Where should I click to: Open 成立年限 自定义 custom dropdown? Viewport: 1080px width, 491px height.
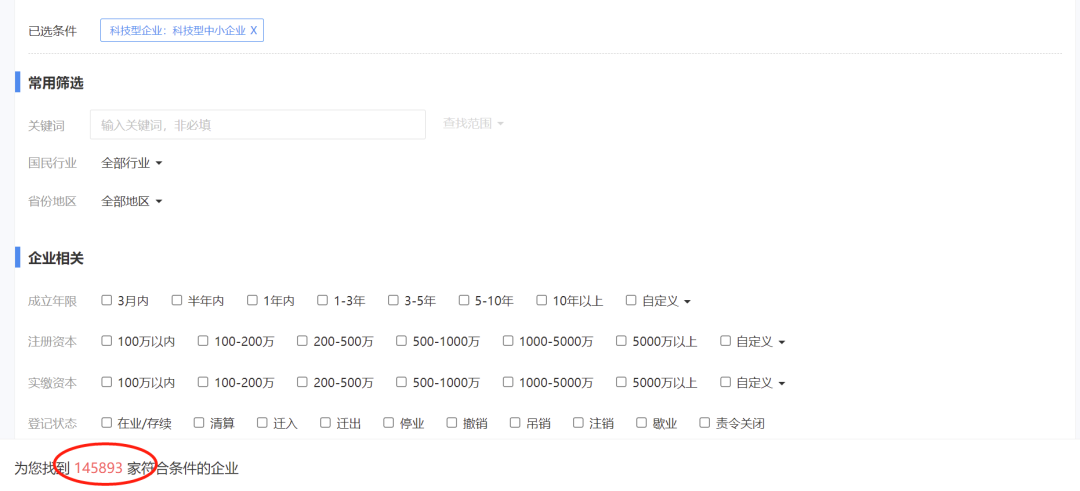coord(666,301)
